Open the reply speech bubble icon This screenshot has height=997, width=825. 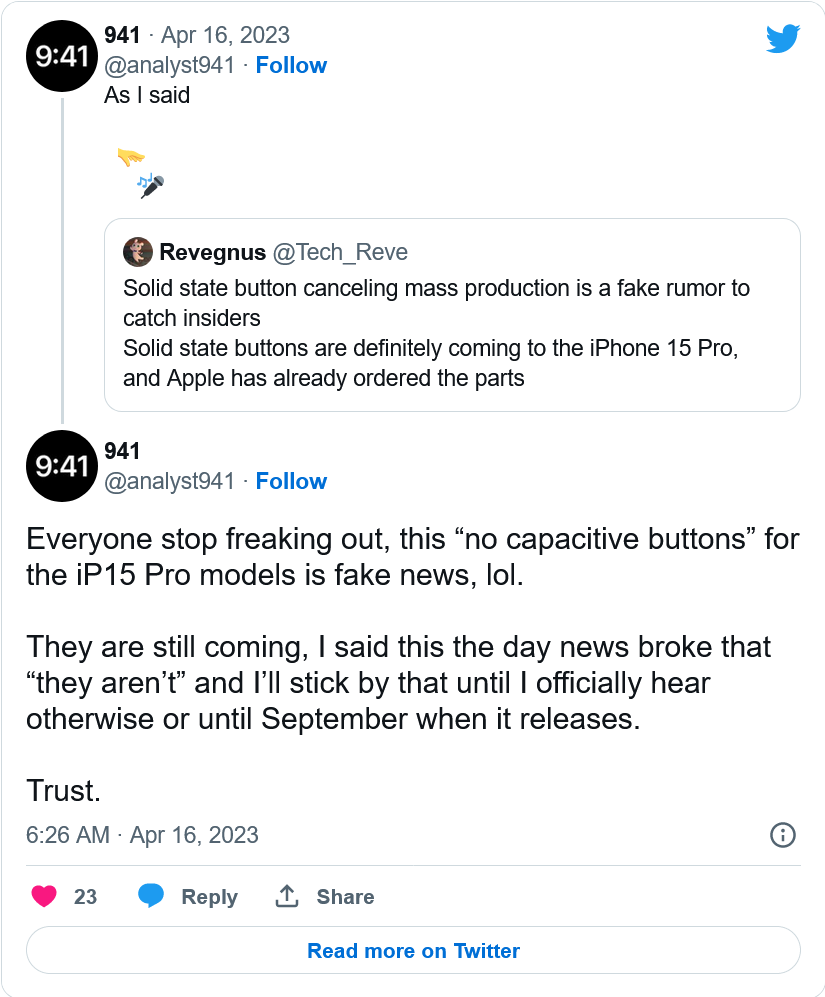tap(151, 896)
